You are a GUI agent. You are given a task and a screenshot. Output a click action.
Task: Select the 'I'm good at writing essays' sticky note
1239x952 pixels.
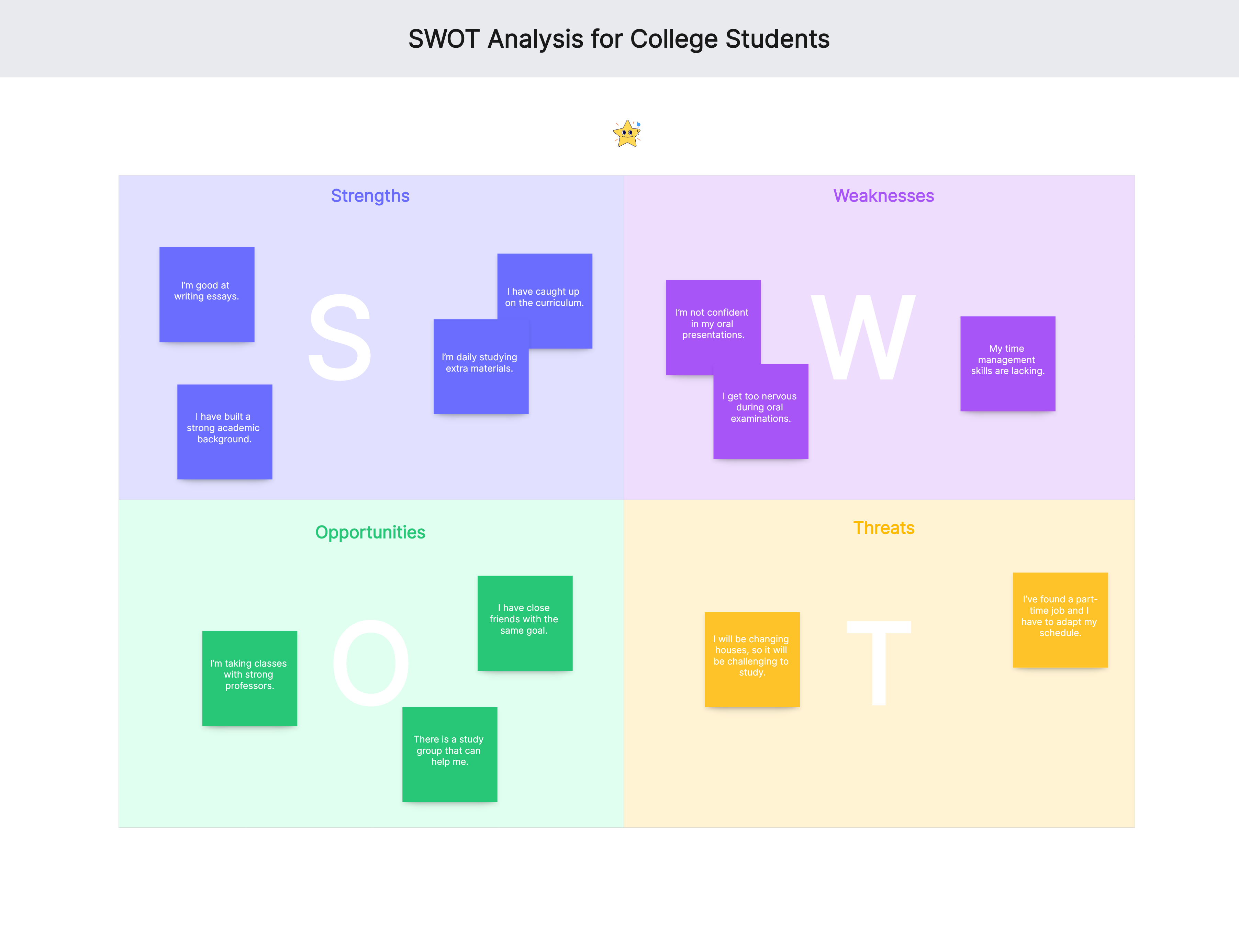[x=207, y=295]
